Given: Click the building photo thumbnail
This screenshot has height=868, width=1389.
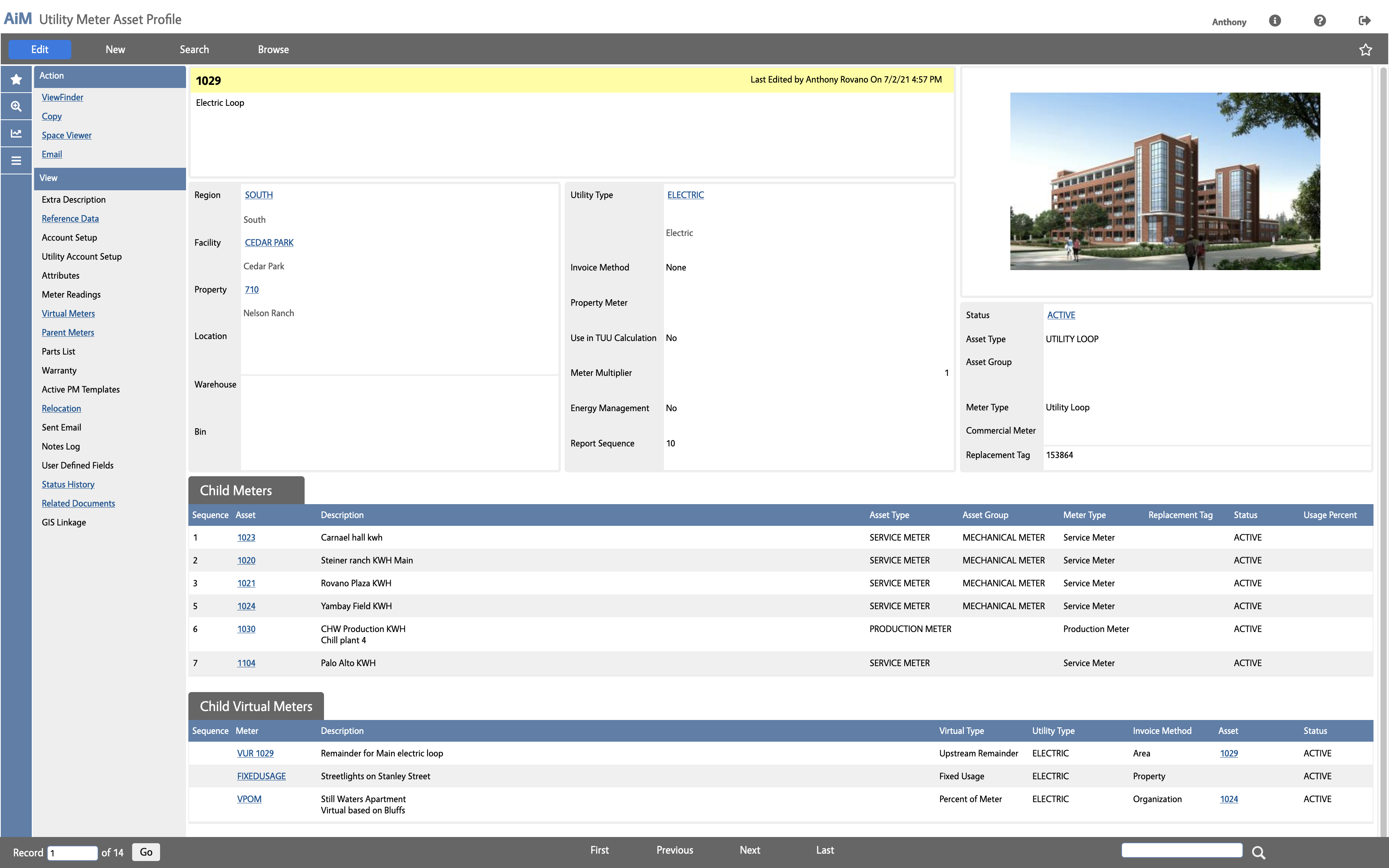Looking at the screenshot, I should point(1165,181).
